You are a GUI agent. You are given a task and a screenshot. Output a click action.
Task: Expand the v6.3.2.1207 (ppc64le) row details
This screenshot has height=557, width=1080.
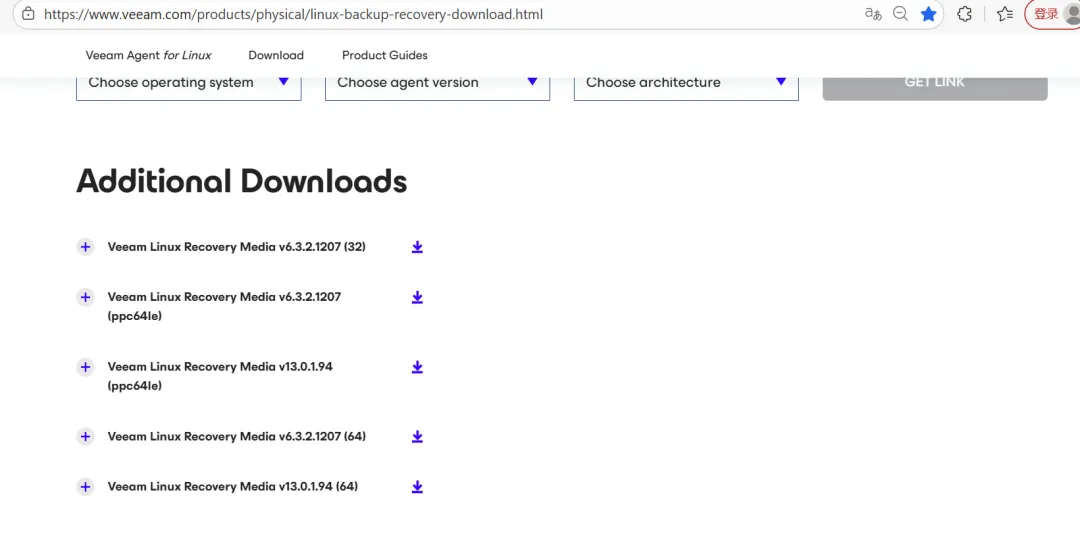coord(85,297)
